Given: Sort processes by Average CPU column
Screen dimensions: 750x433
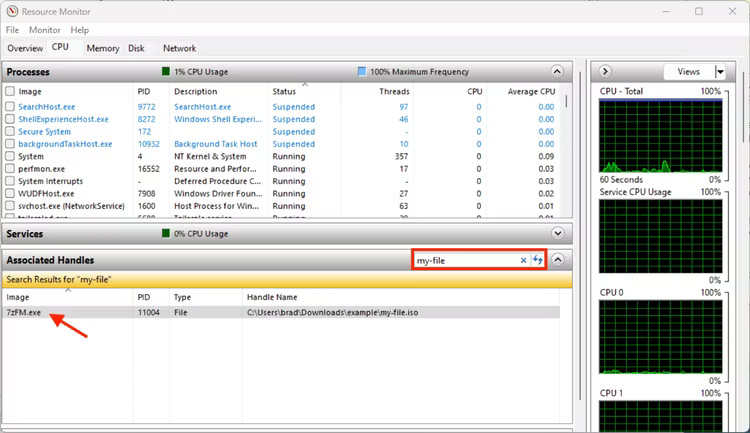Looking at the screenshot, I should [x=531, y=91].
